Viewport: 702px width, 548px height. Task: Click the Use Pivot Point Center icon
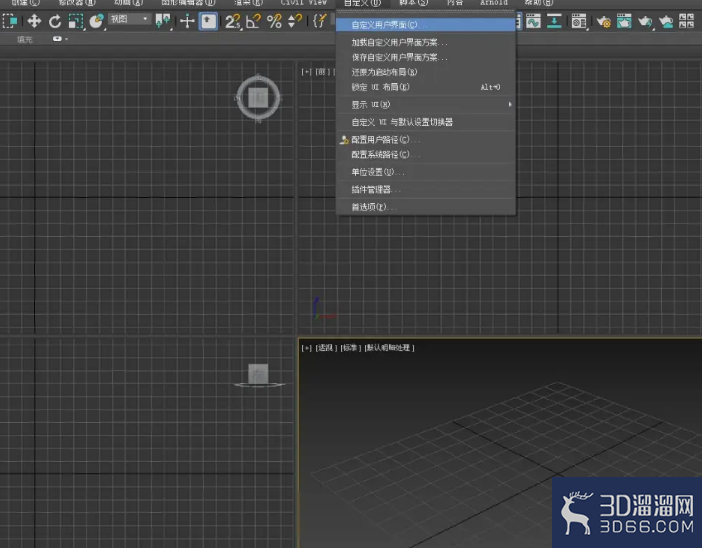click(163, 21)
